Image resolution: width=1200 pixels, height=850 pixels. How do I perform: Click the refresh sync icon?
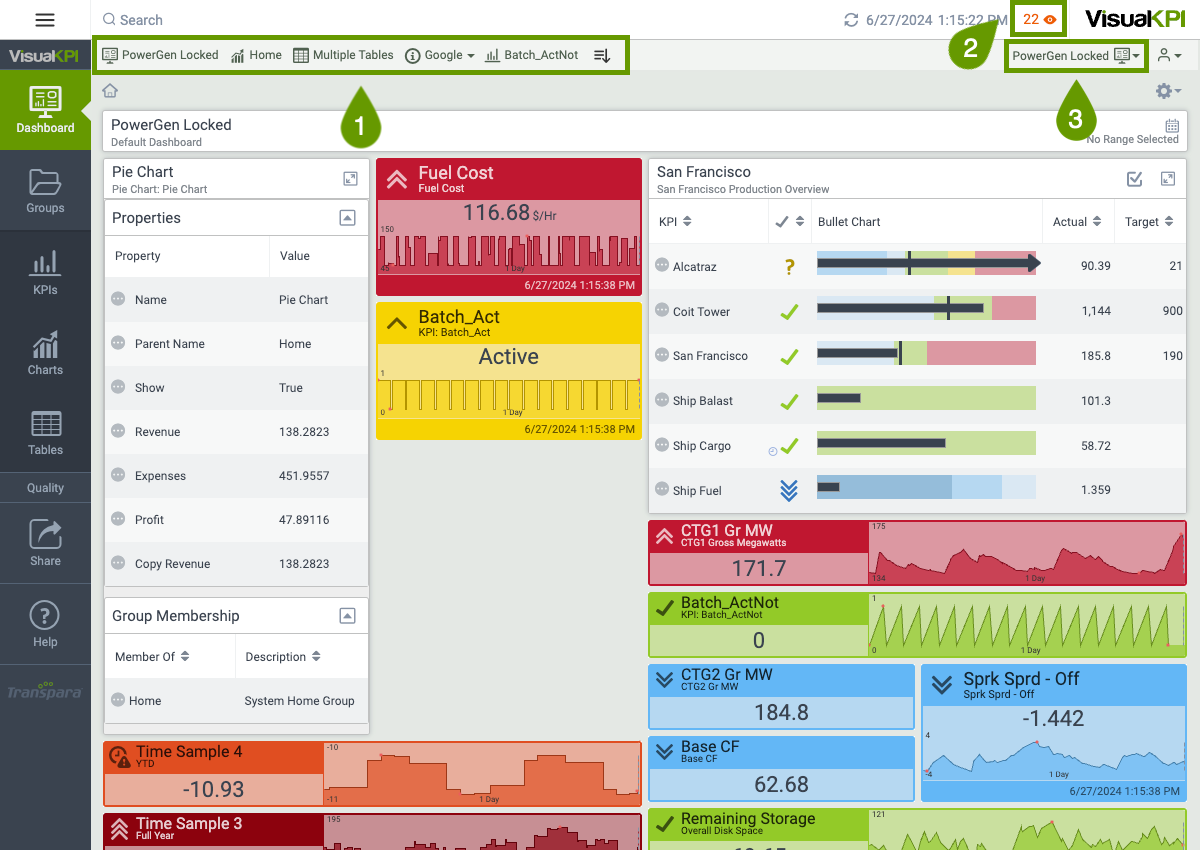point(851,20)
